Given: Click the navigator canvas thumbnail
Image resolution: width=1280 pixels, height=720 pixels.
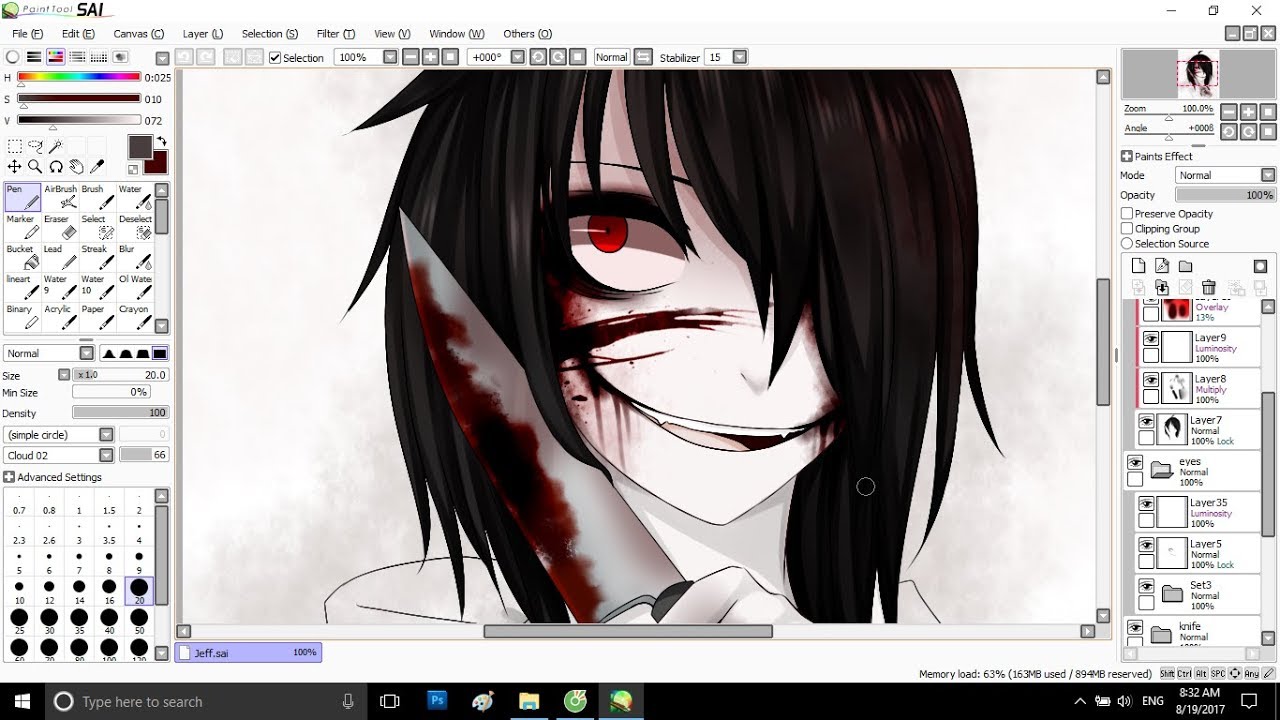Looking at the screenshot, I should coord(1198,73).
